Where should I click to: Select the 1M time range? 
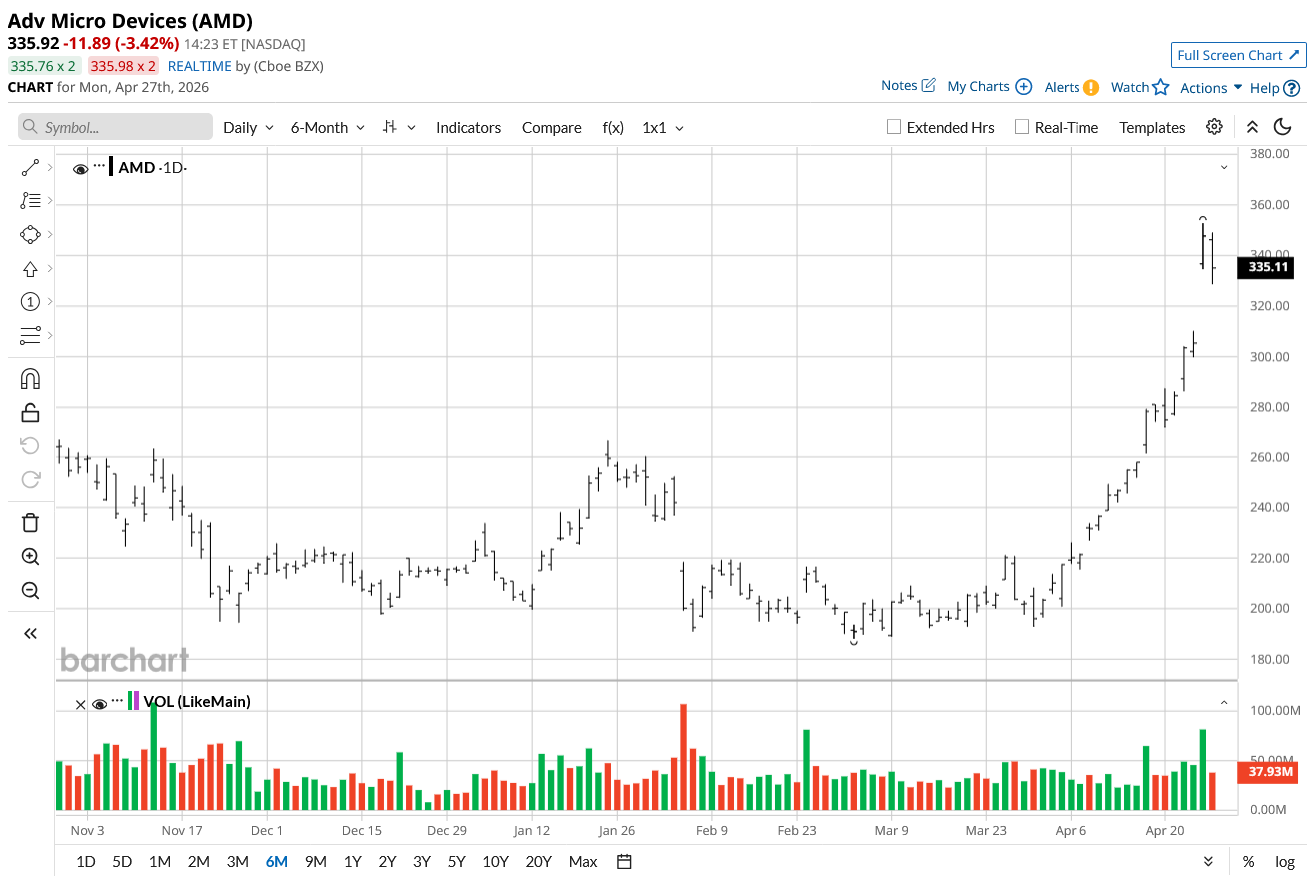pyautogui.click(x=159, y=862)
